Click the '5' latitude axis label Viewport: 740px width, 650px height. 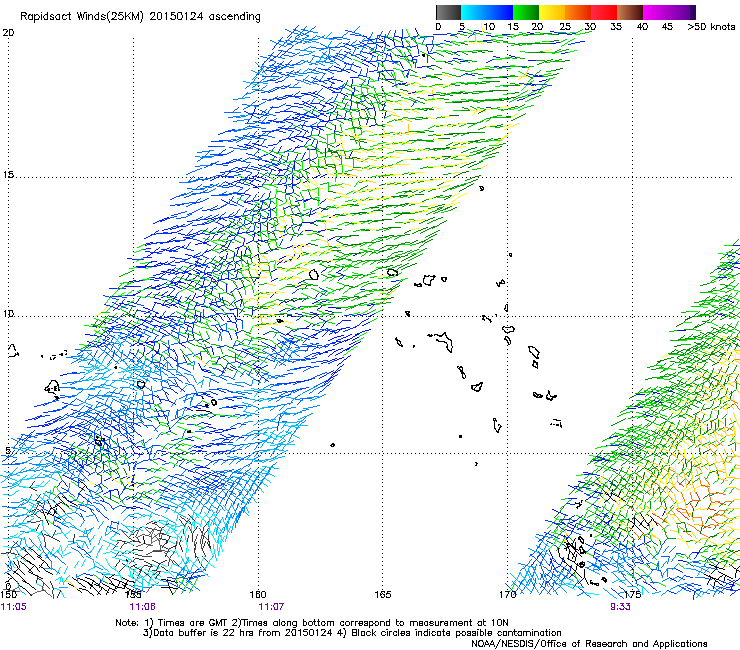click(x=8, y=451)
